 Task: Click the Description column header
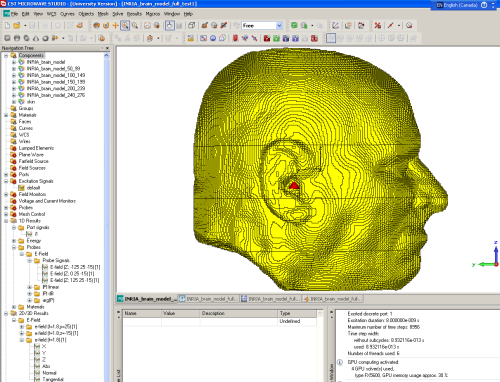pyautogui.click(x=239, y=313)
